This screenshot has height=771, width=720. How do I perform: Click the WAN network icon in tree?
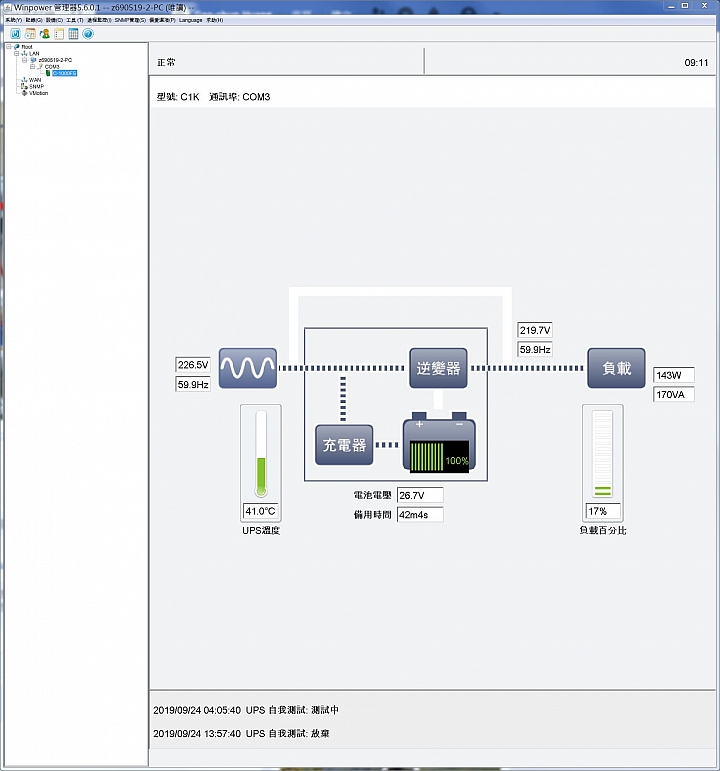pos(25,80)
